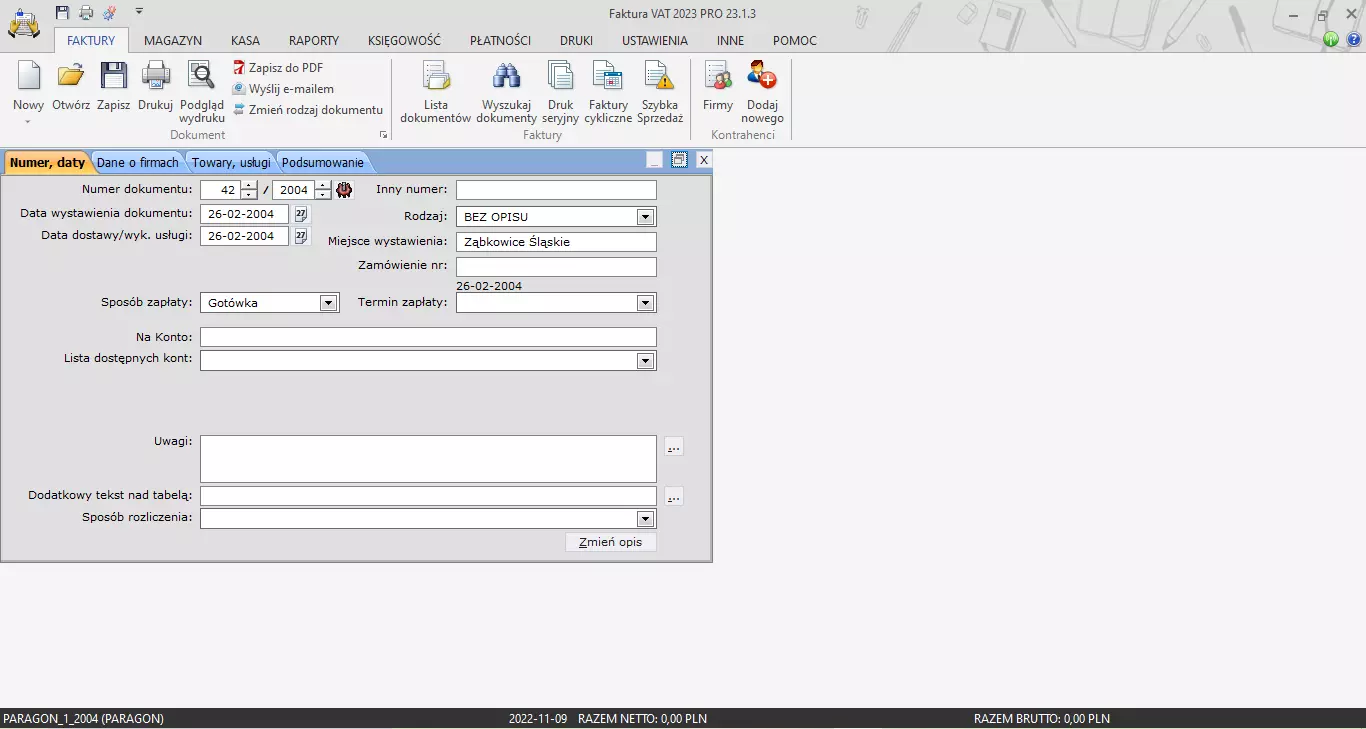Expand the Termin zapłaty dropdown

[645, 303]
